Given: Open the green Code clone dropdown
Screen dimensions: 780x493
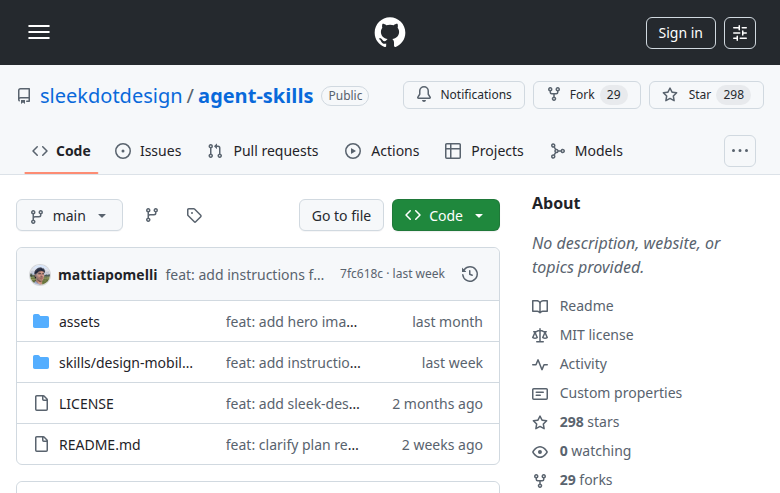Looking at the screenshot, I should pyautogui.click(x=446, y=215).
